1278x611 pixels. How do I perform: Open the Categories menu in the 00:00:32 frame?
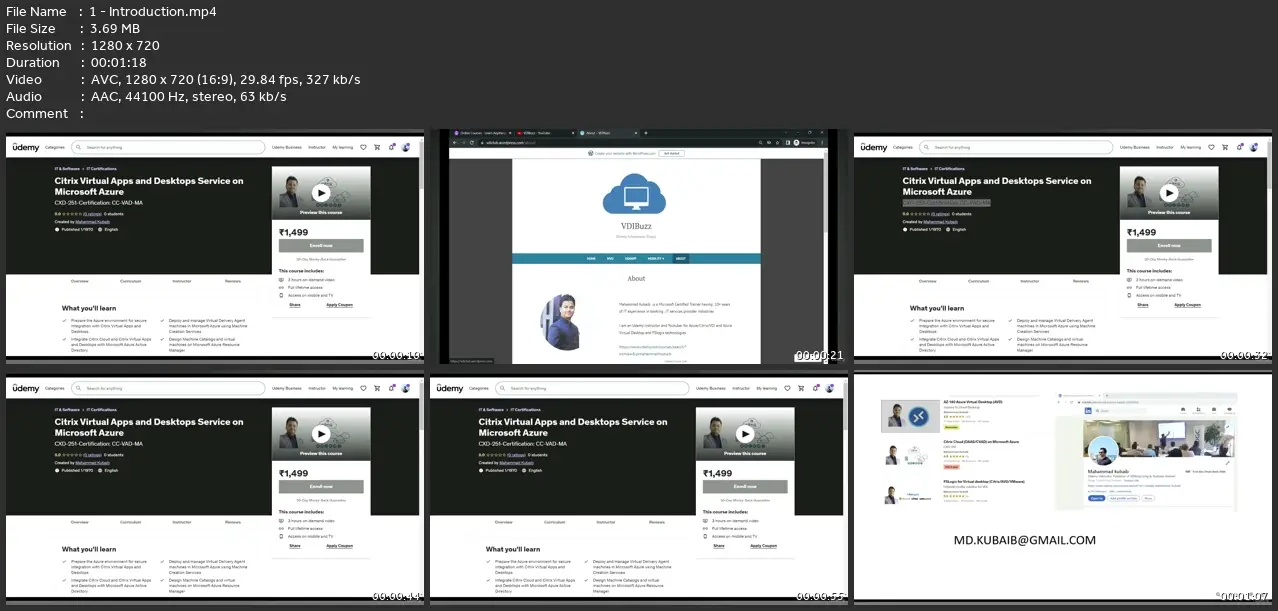tap(903, 147)
